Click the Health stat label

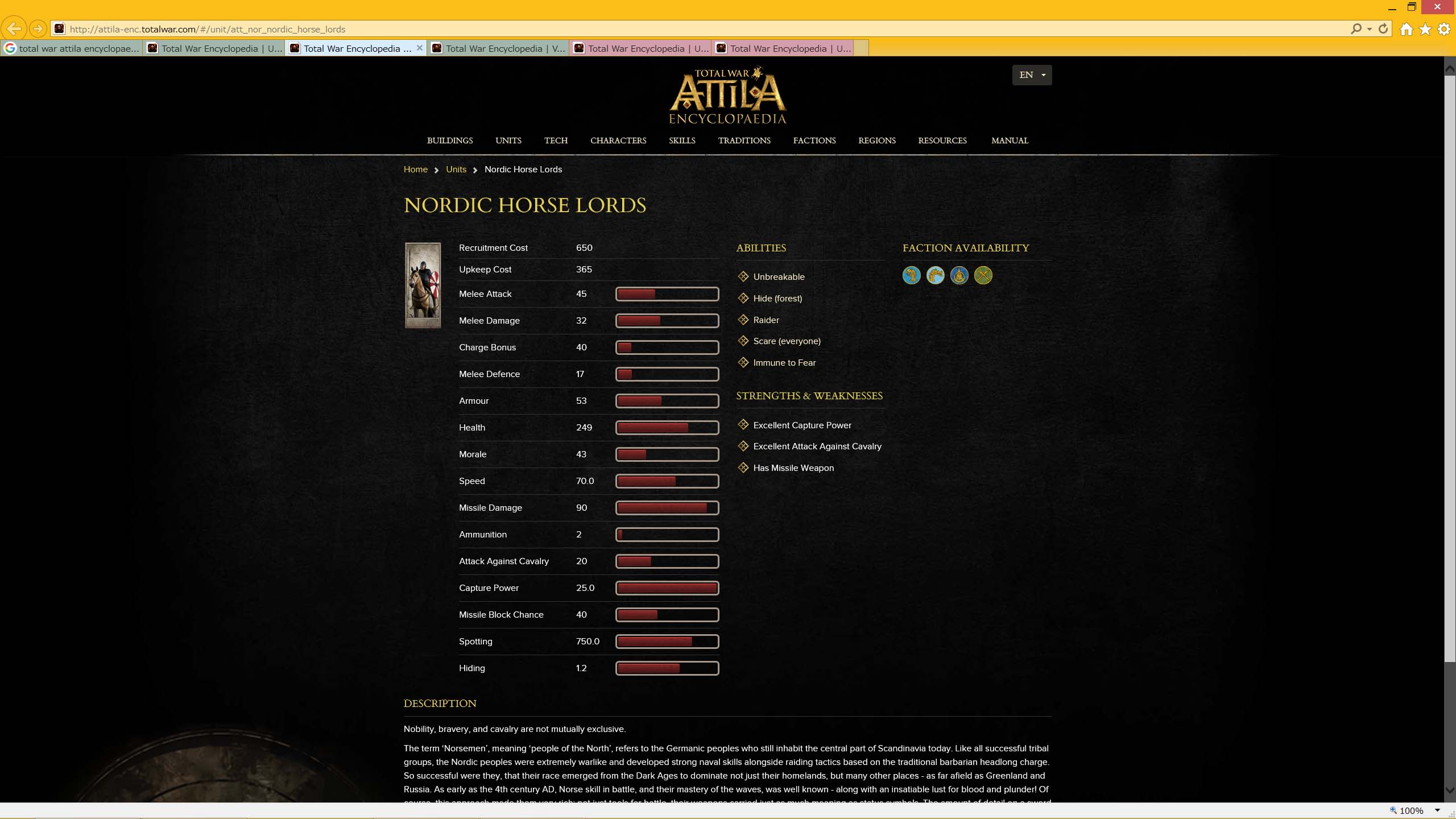pos(471,428)
